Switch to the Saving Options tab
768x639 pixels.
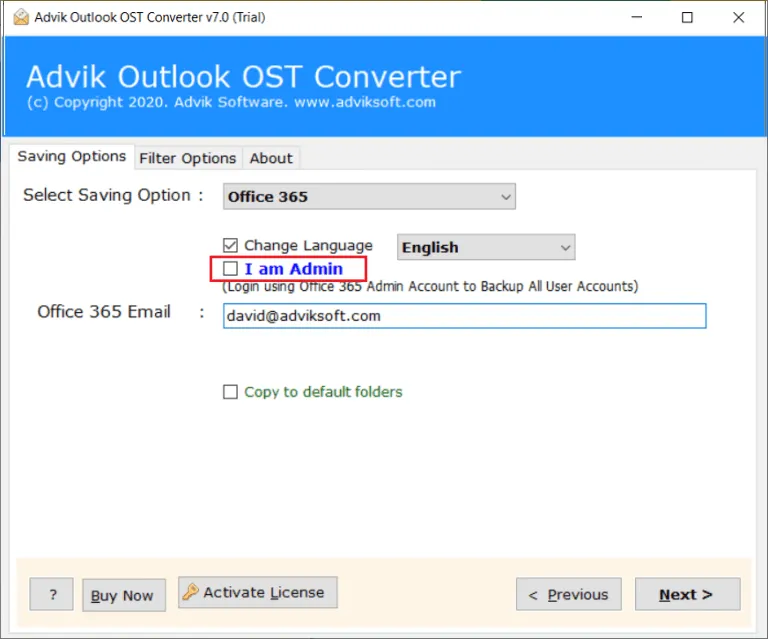tap(72, 157)
